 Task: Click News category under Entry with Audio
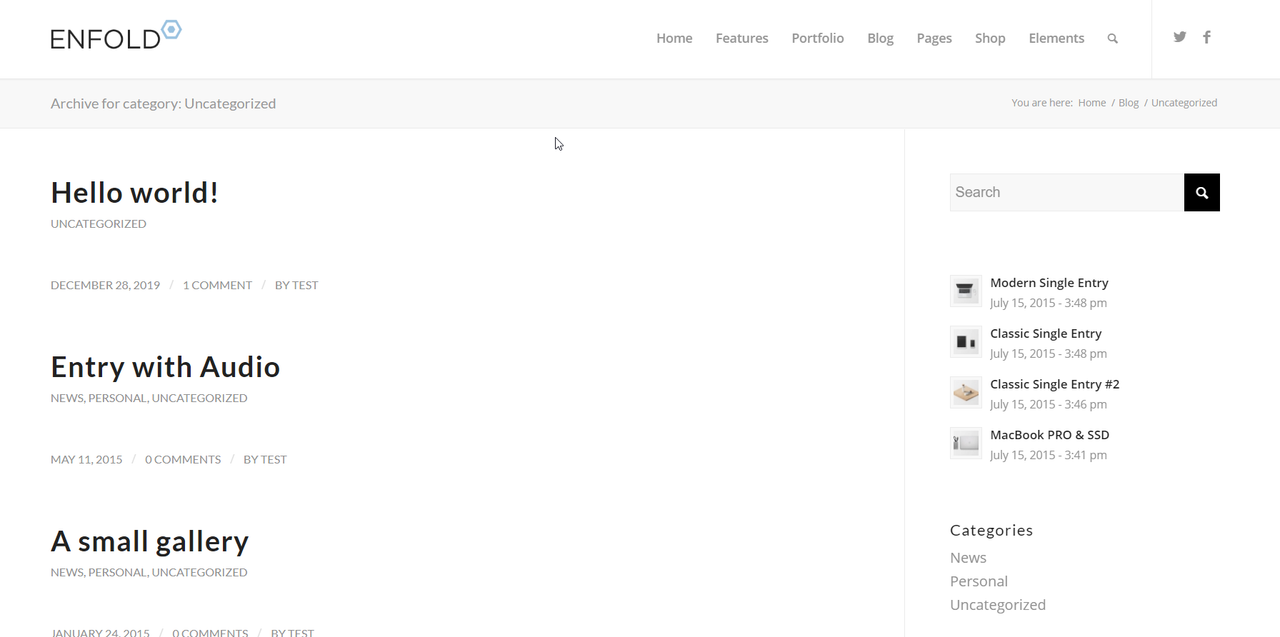(x=67, y=398)
